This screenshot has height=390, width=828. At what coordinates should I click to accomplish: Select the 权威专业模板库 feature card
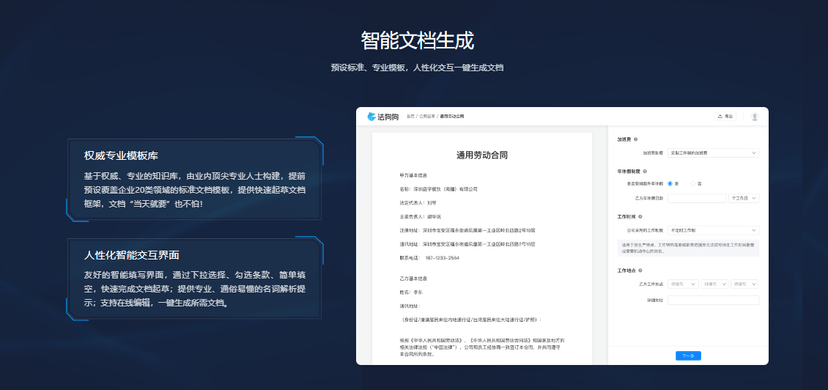pos(195,179)
